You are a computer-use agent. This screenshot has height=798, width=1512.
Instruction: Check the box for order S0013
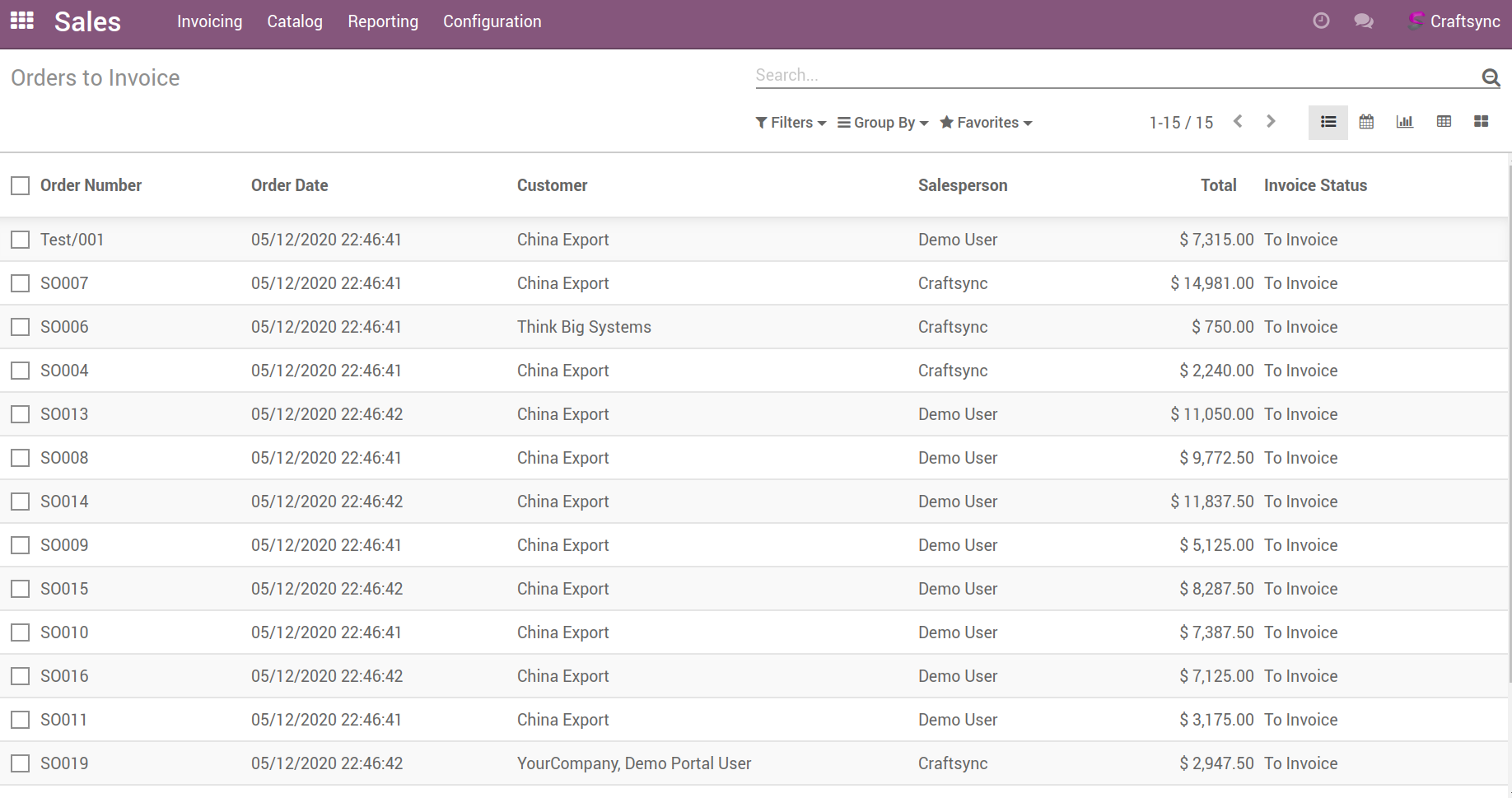[21, 414]
